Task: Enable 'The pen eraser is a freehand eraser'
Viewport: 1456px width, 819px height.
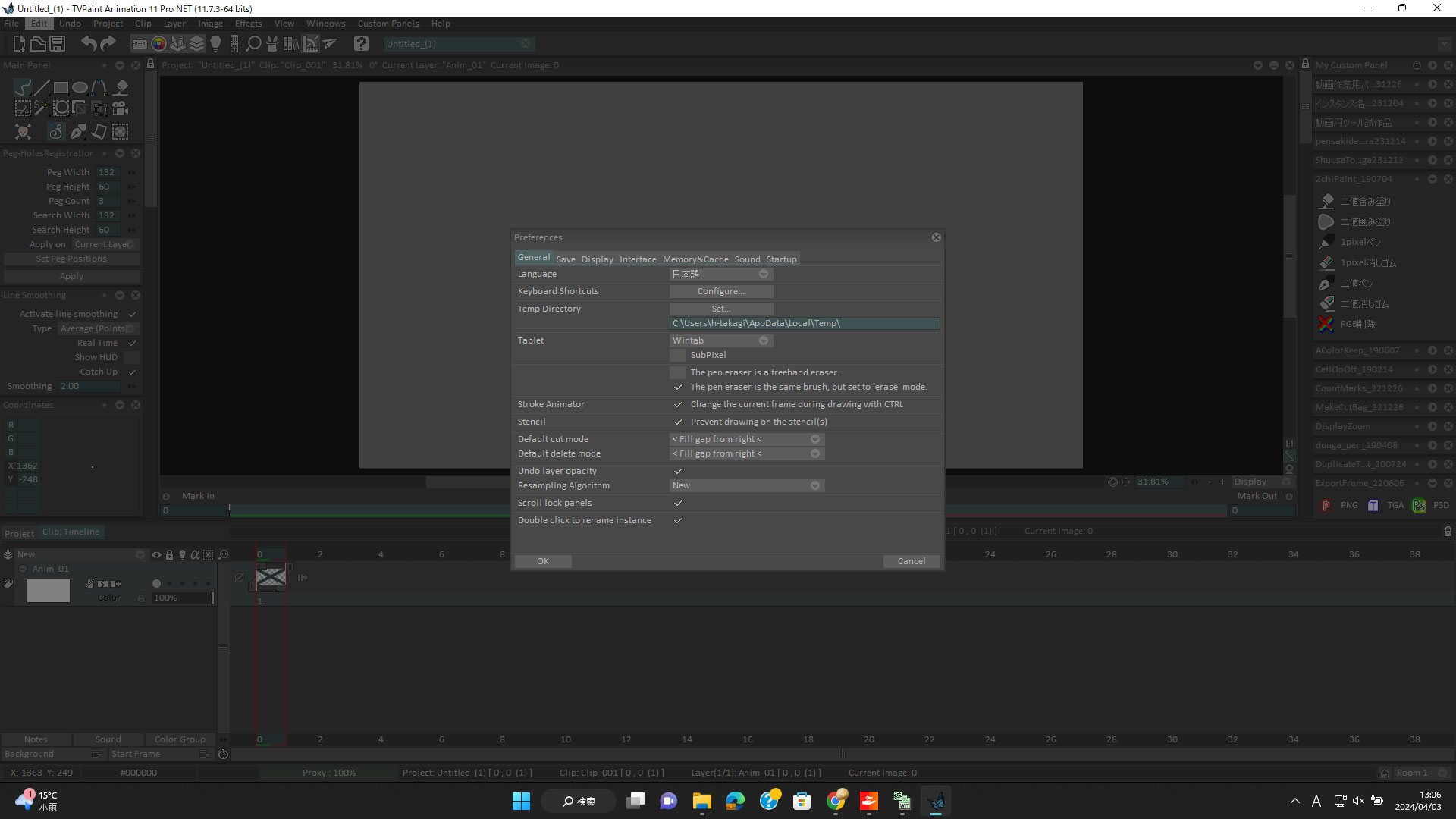Action: coord(678,372)
